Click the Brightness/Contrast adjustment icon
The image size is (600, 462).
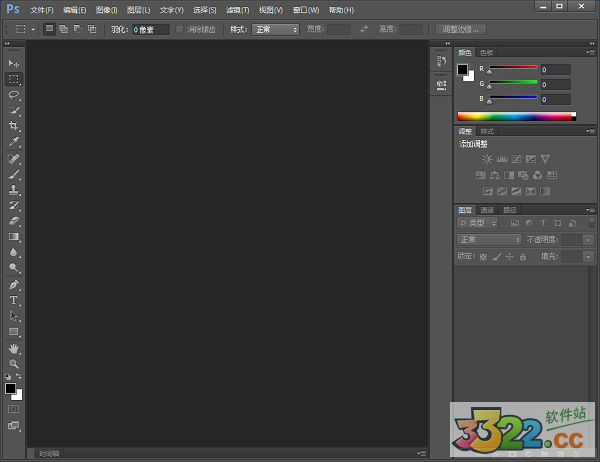487,159
